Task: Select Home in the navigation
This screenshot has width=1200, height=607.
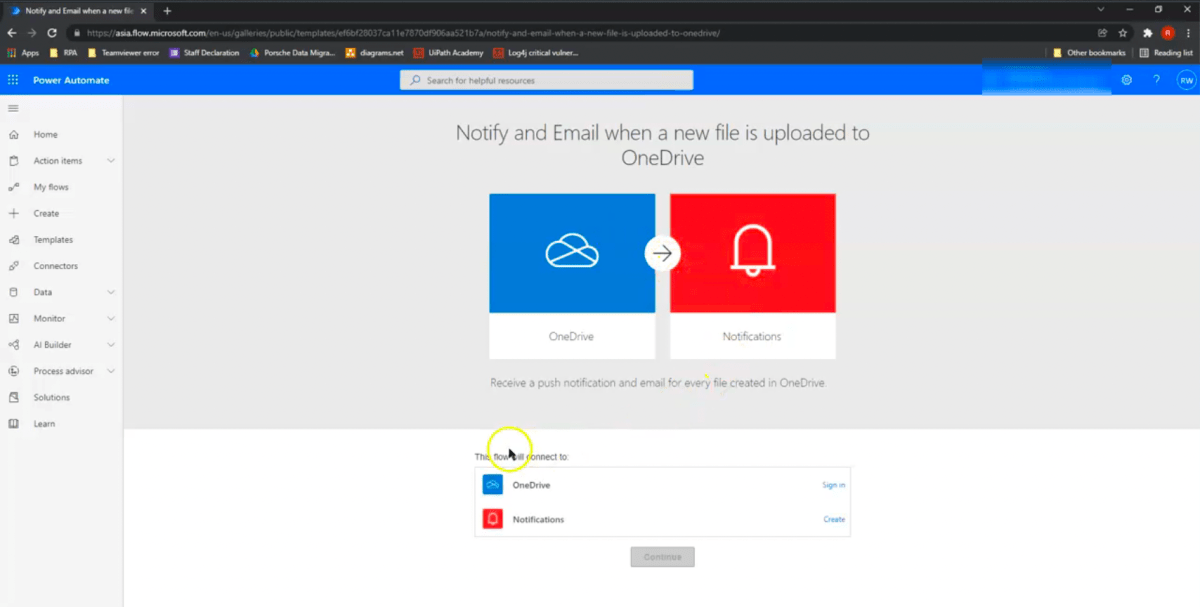Action: click(45, 134)
